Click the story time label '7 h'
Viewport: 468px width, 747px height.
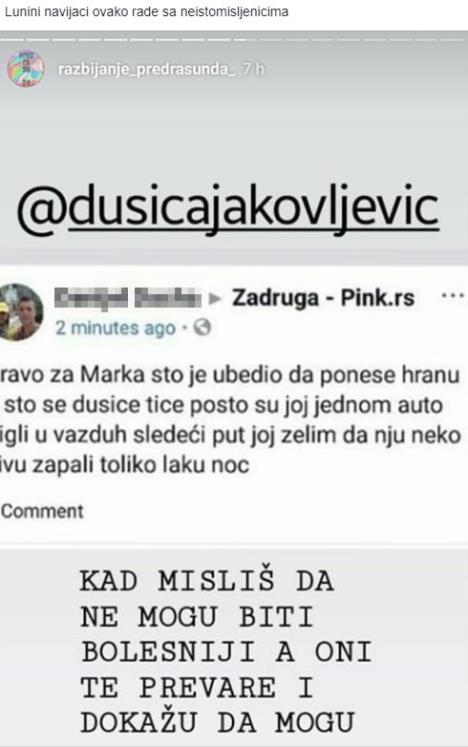point(253,70)
